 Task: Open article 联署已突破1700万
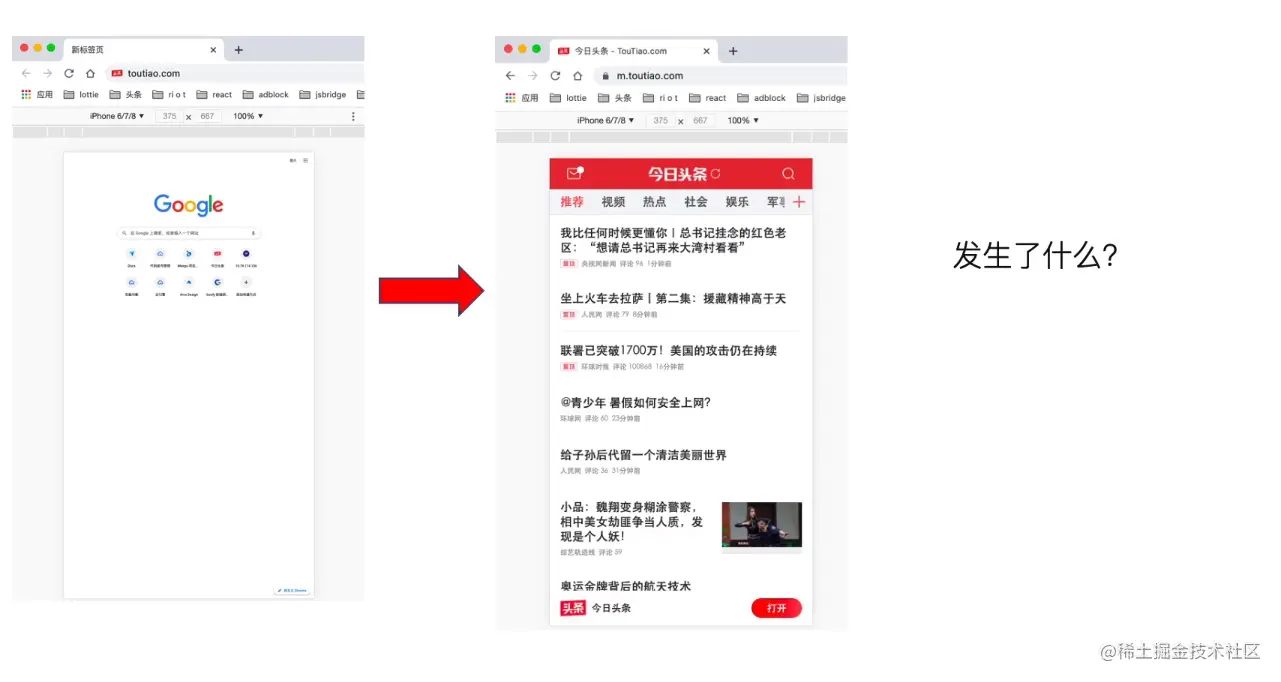pyautogui.click(x=668, y=350)
